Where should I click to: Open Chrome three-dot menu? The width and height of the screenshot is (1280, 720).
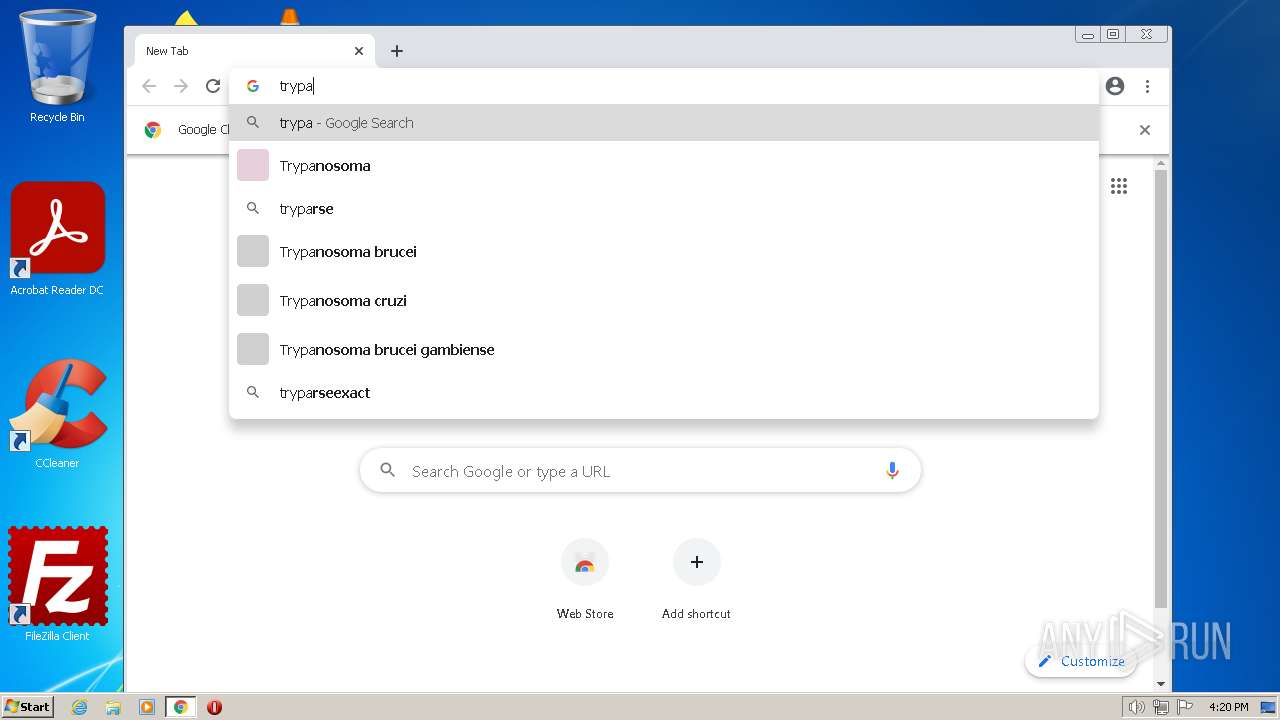point(1148,86)
